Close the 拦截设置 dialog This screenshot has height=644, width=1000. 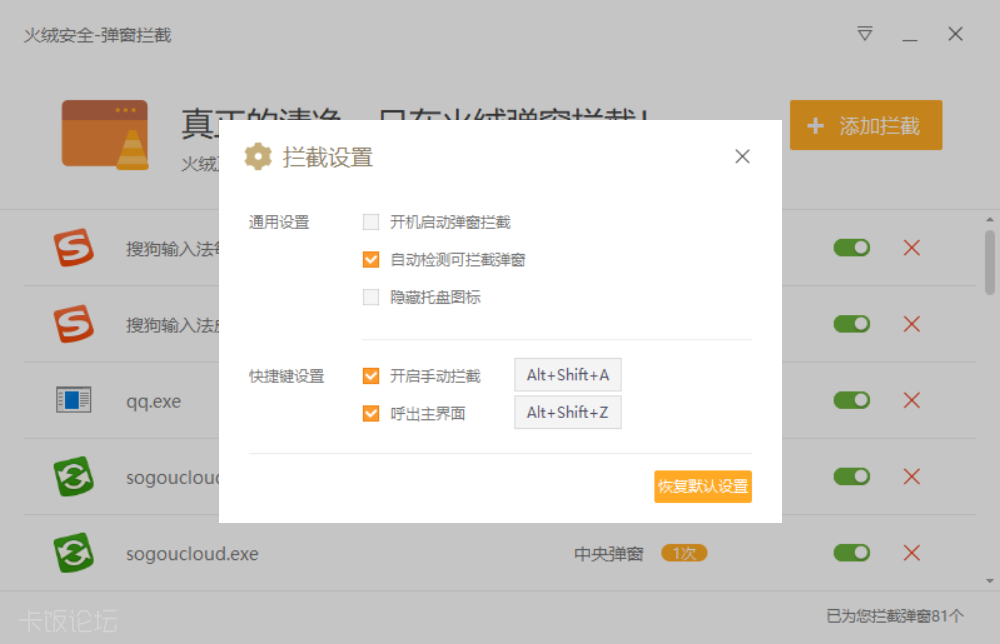pos(742,156)
